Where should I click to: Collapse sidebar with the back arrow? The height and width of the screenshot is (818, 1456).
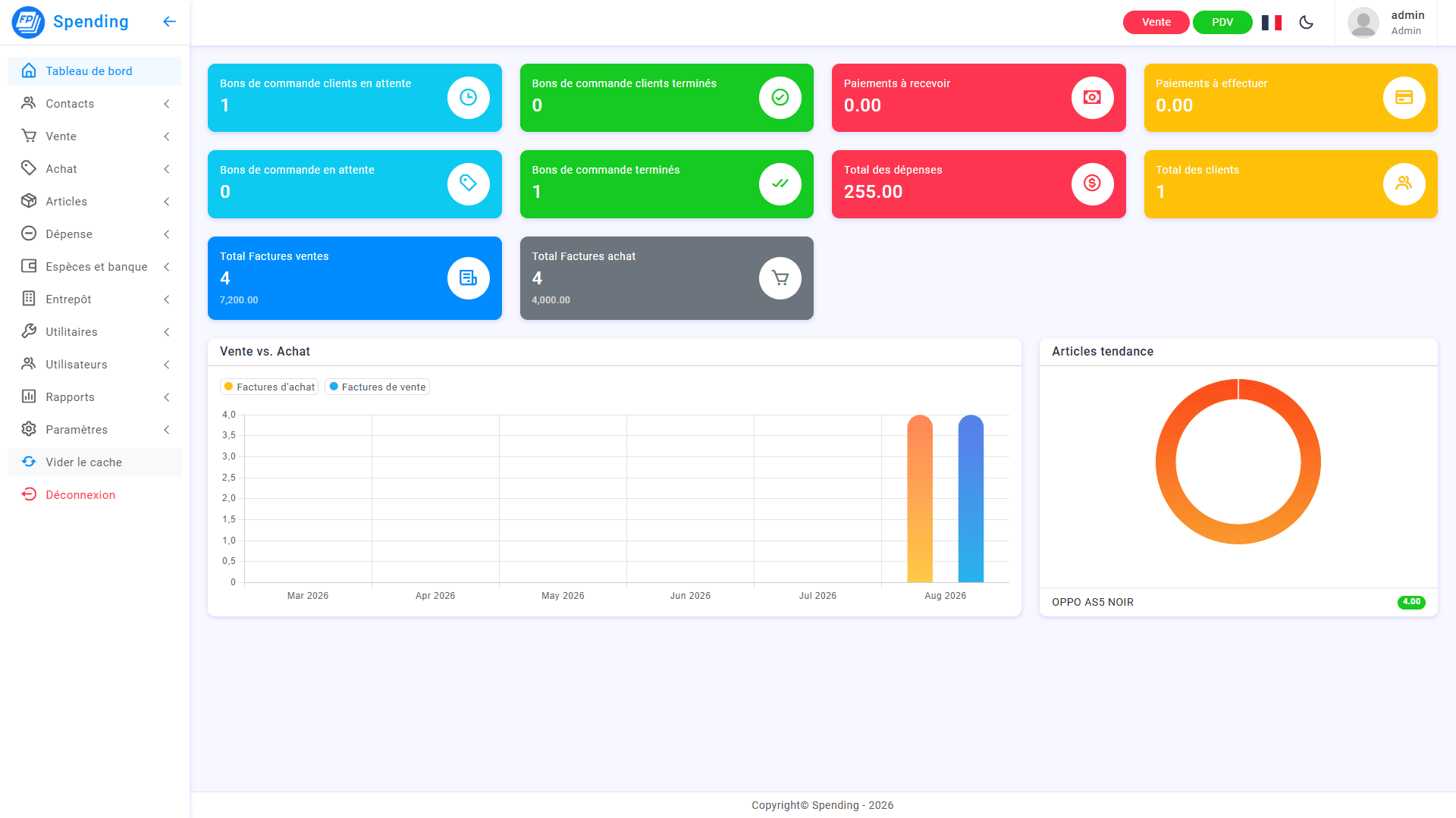(169, 22)
